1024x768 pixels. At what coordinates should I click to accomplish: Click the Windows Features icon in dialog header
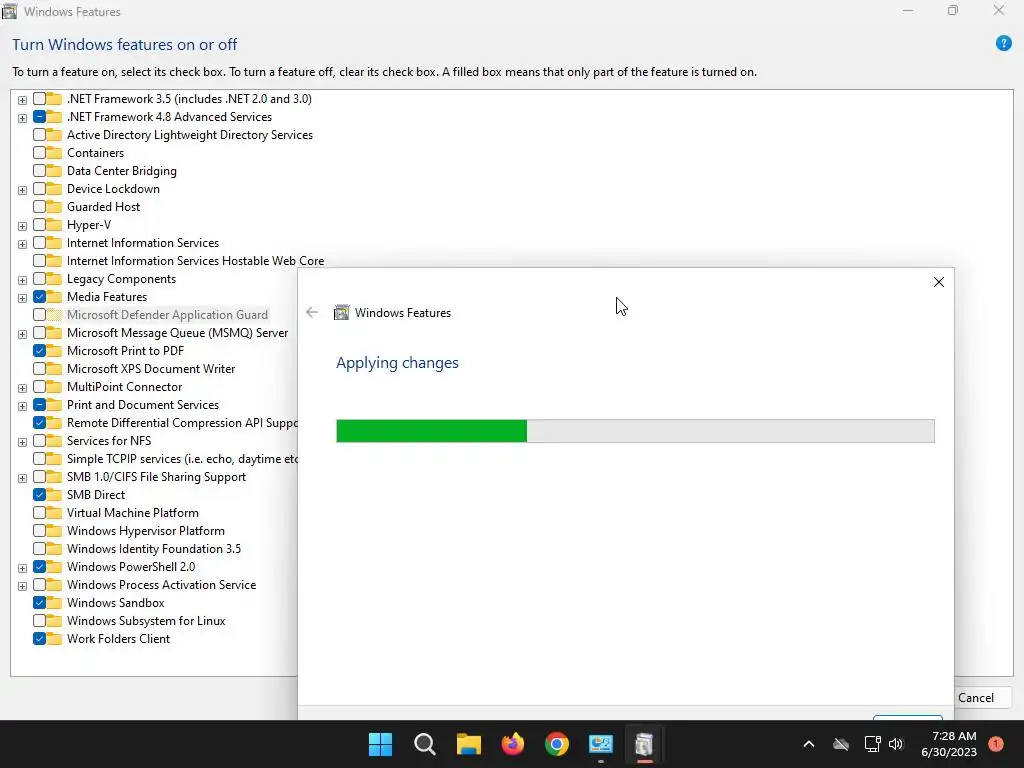point(341,312)
